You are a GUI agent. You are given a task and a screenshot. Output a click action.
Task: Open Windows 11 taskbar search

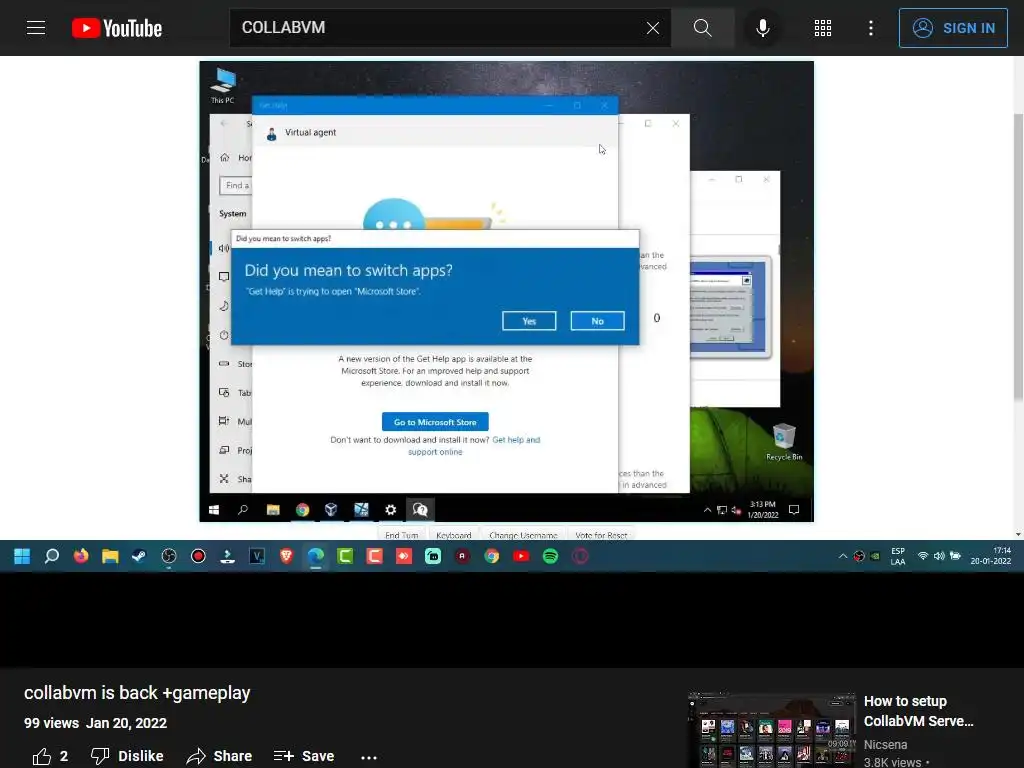pyautogui.click(x=52, y=556)
